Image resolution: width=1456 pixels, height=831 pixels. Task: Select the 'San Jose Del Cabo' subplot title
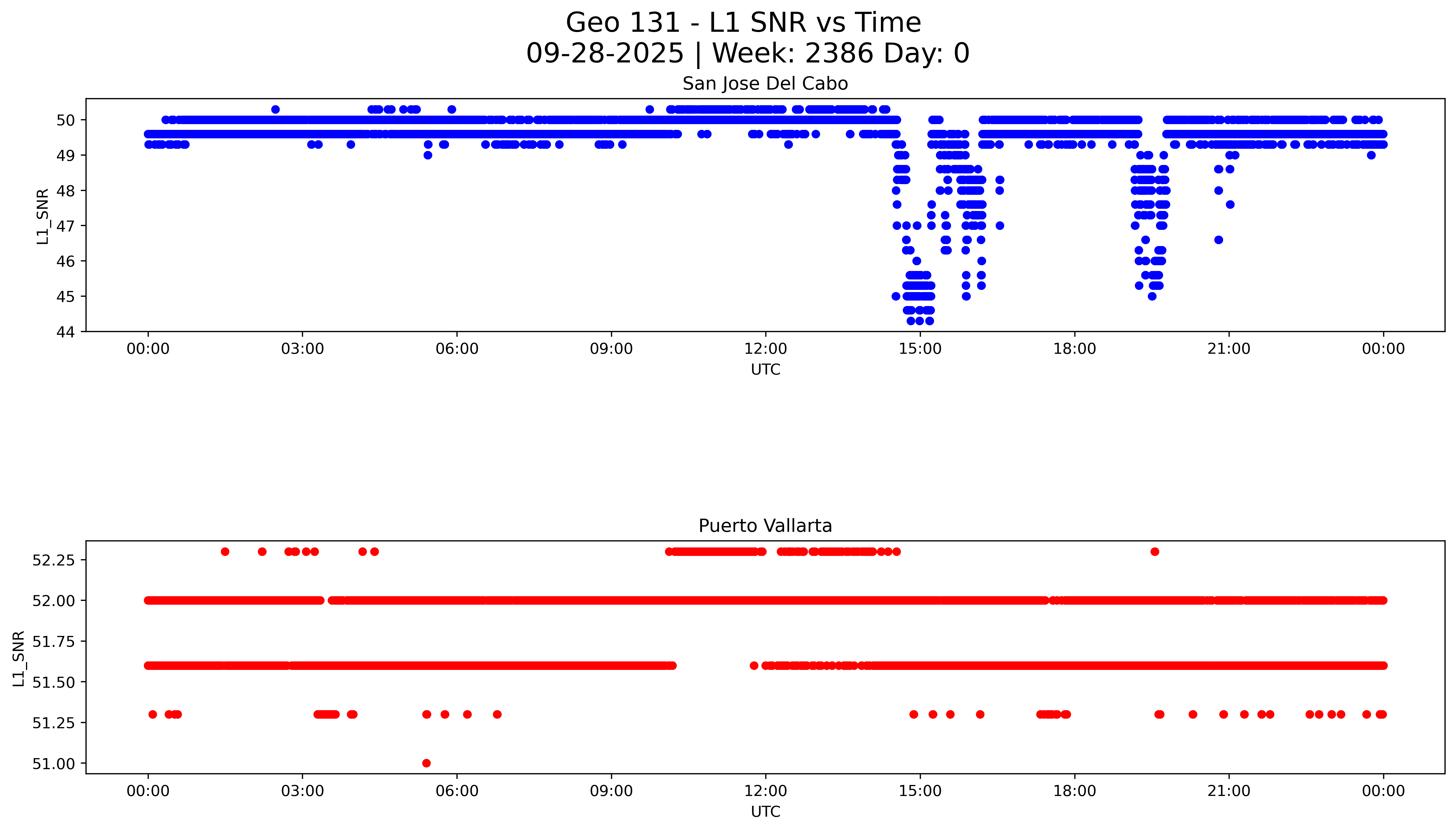pos(765,84)
